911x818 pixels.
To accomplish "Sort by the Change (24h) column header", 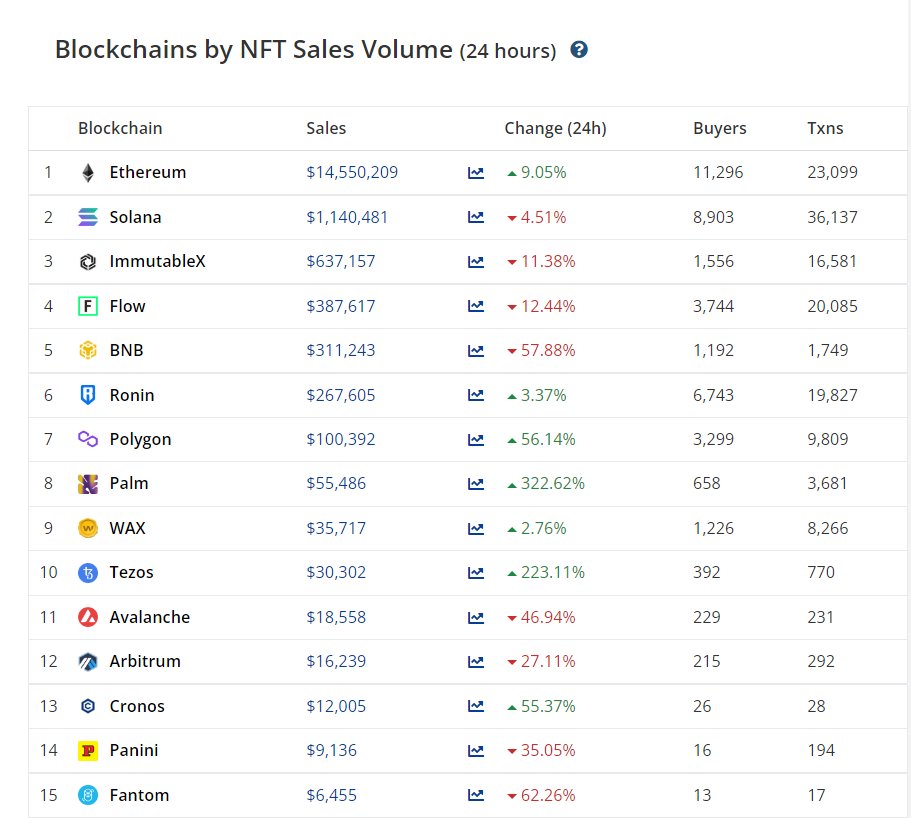I will 555,128.
